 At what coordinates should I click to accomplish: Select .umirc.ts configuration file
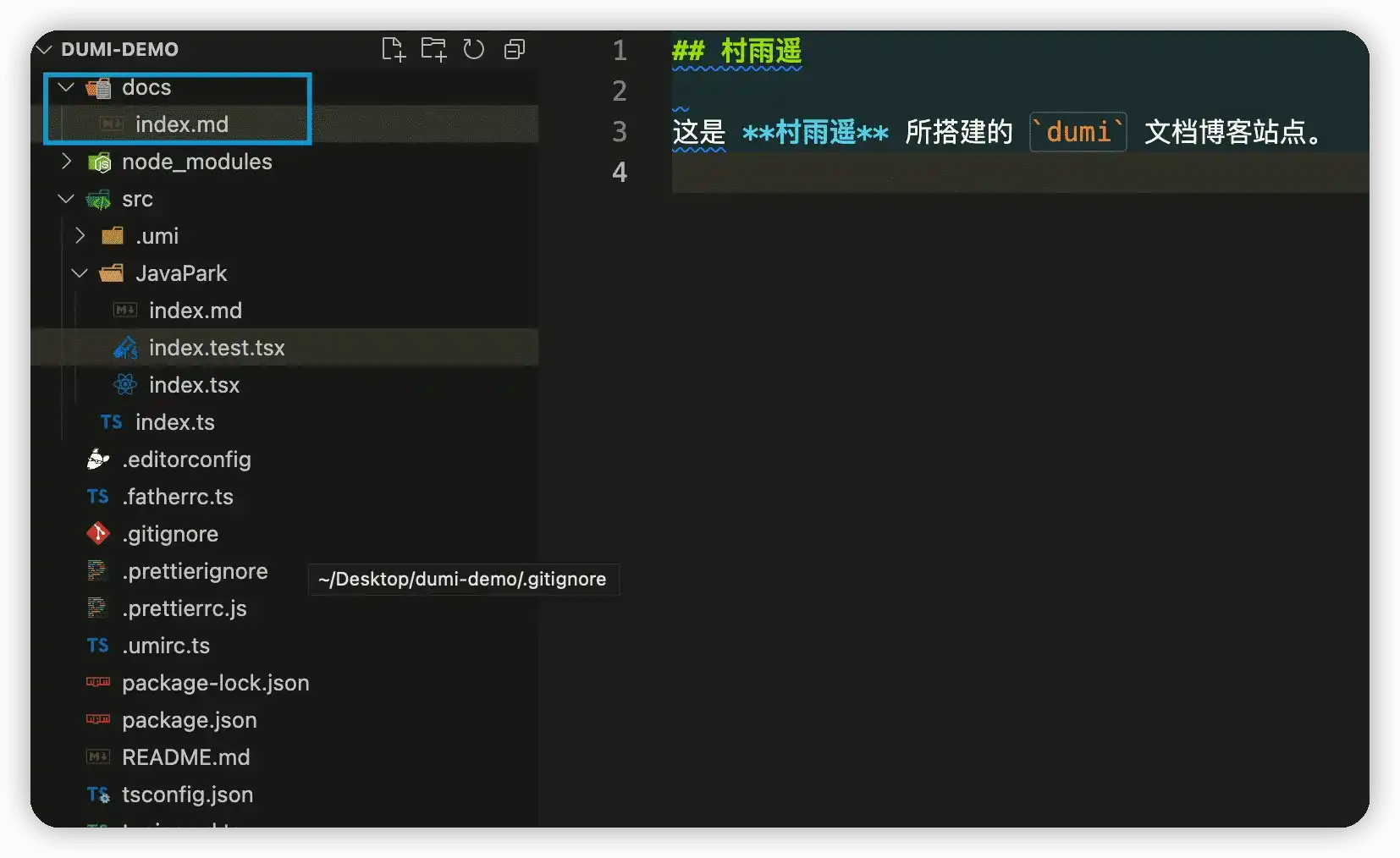(x=166, y=646)
